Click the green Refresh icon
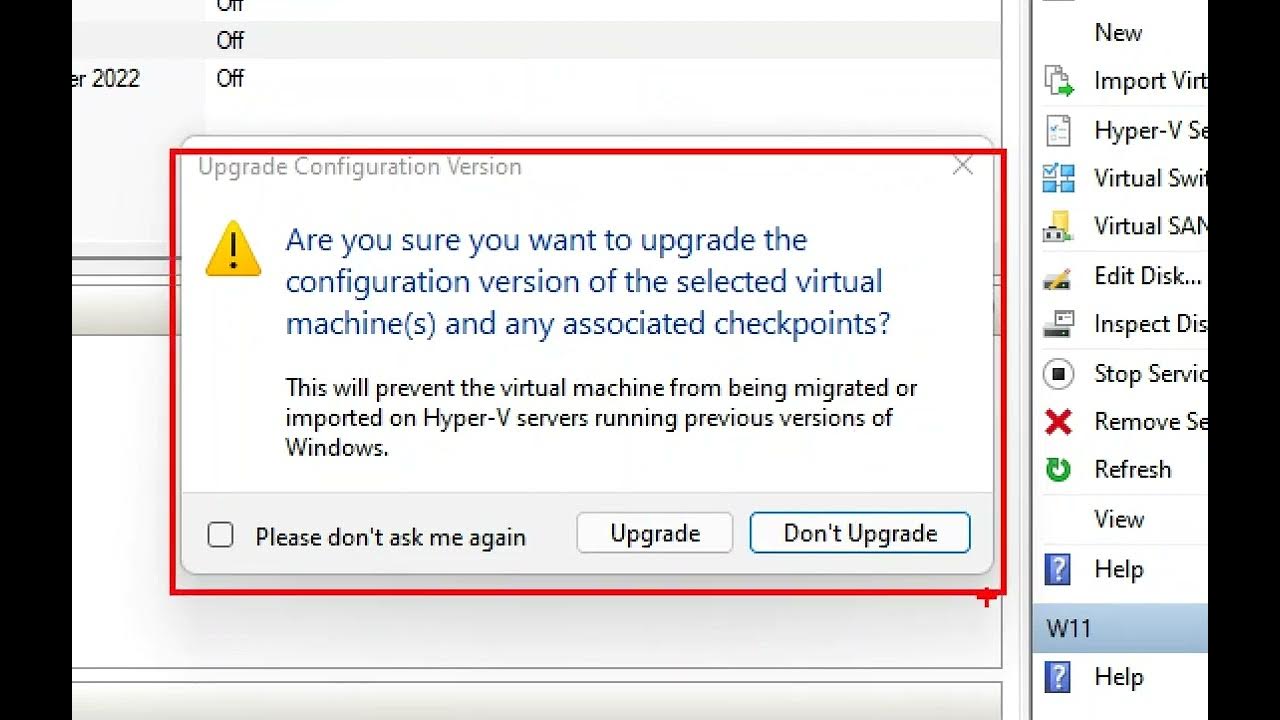This screenshot has width=1280, height=720. click(x=1058, y=470)
